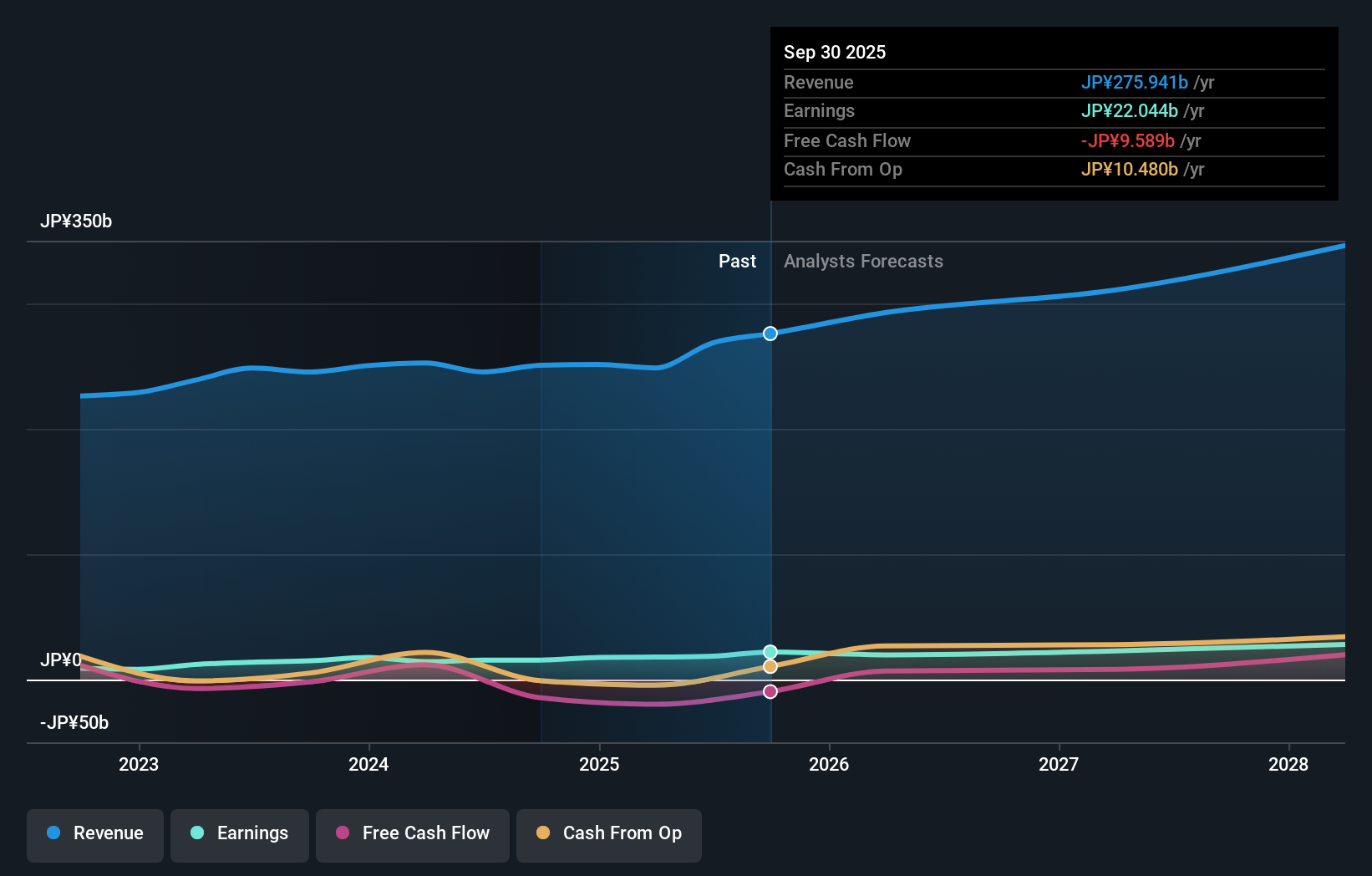Click the 2025 year label on the axis
Image resolution: width=1372 pixels, height=876 pixels.
599,764
